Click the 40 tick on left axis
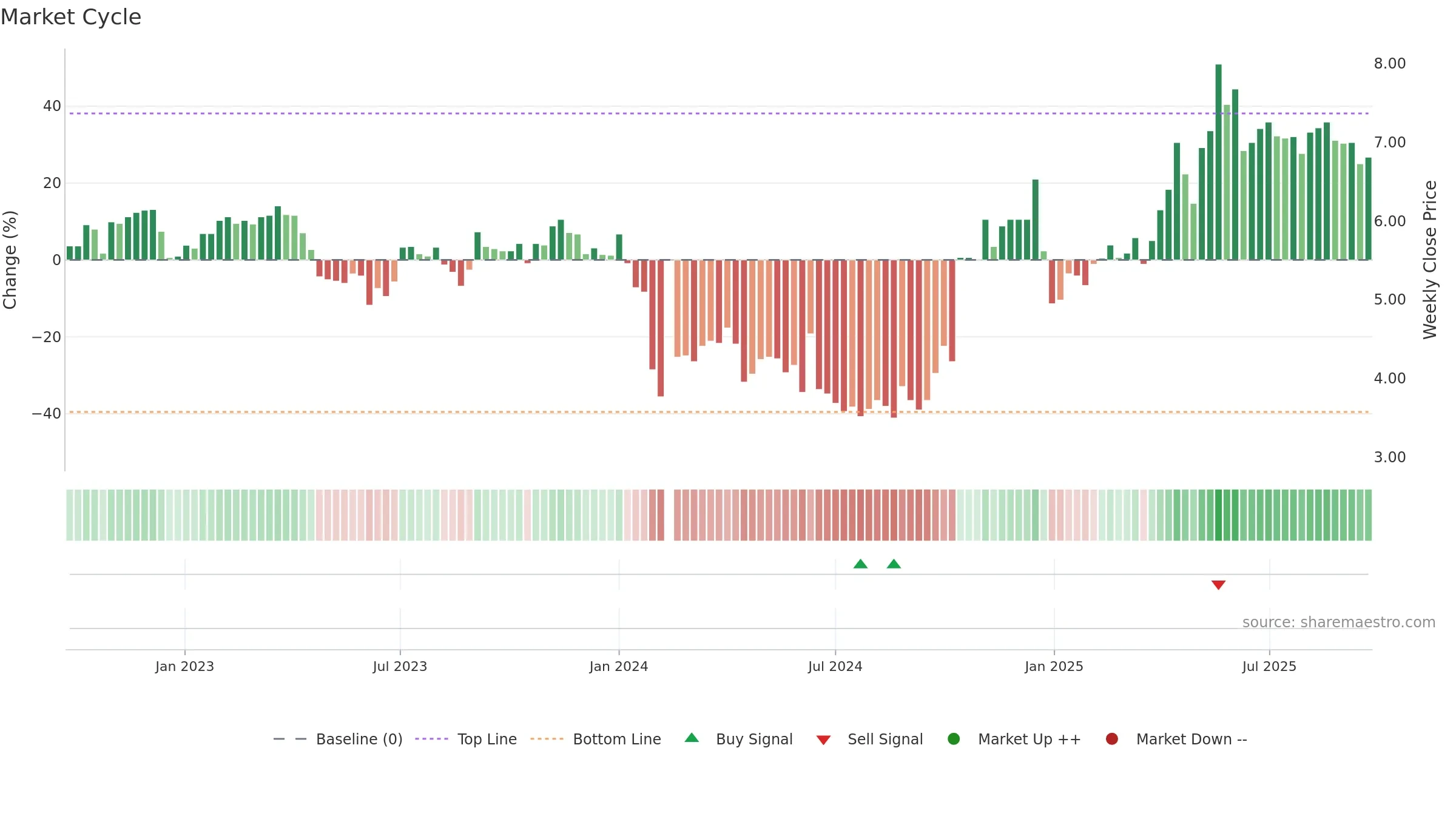 52,106
